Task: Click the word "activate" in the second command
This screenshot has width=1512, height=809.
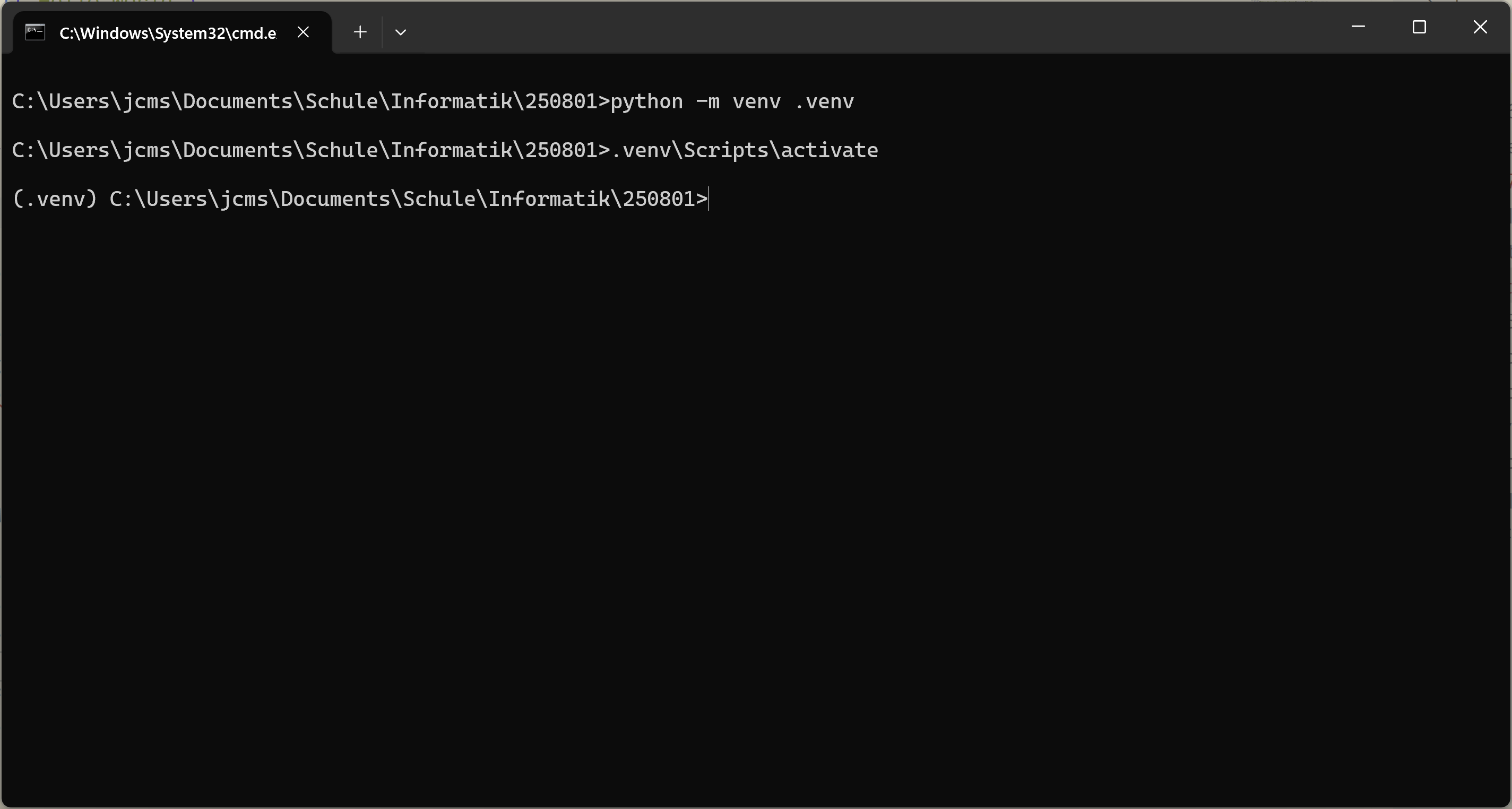Action: 830,150
